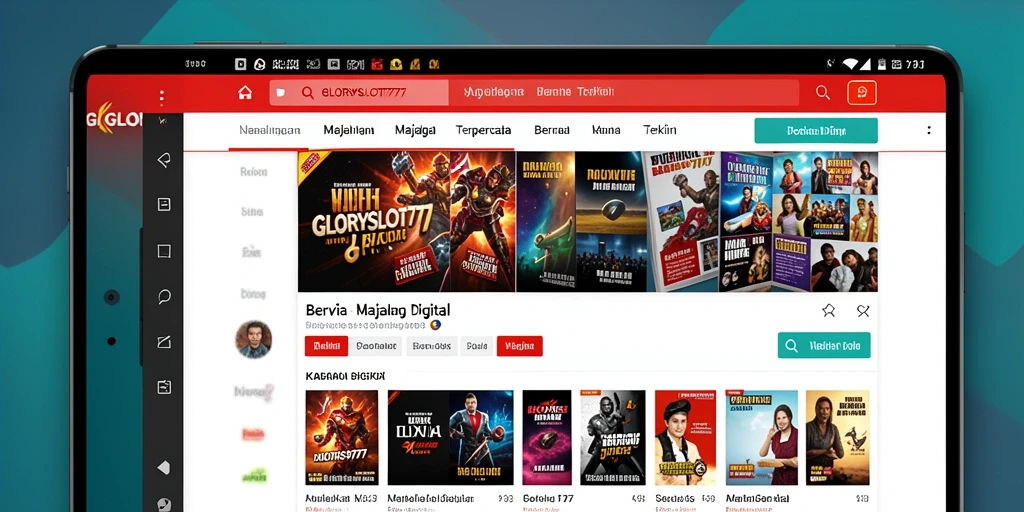Click the Bervia Majalag Digital title
1024x512 pixels.
[x=377, y=310]
